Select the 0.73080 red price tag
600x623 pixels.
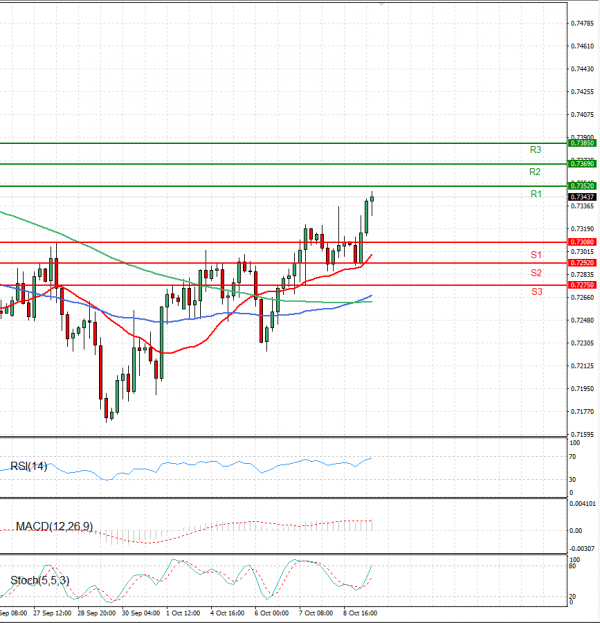coord(582,242)
